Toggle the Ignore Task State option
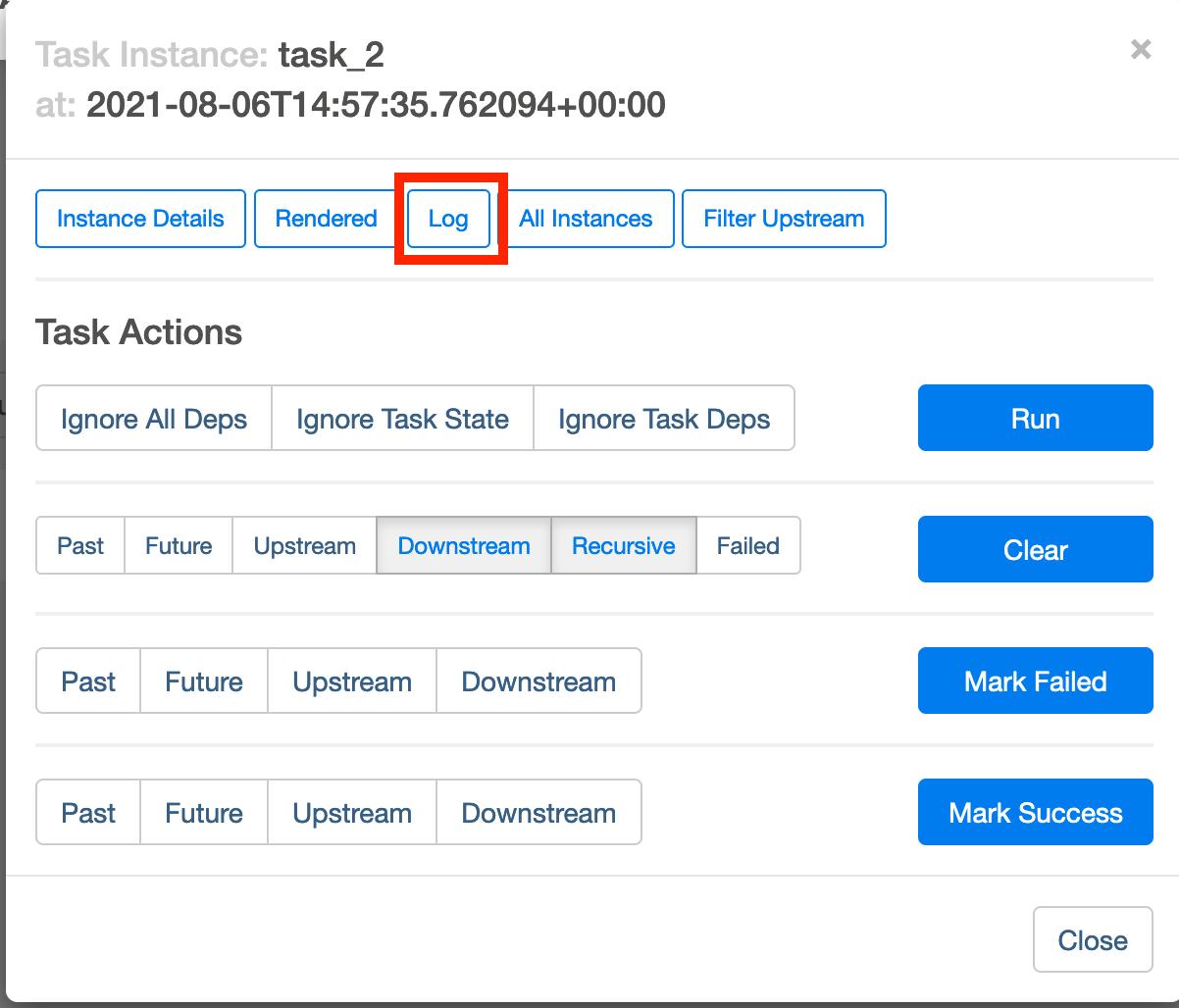This screenshot has height=1008, width=1179. (402, 419)
